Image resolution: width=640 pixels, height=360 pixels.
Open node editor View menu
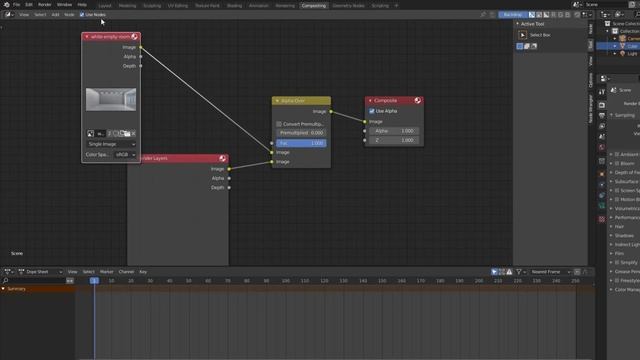click(x=24, y=15)
